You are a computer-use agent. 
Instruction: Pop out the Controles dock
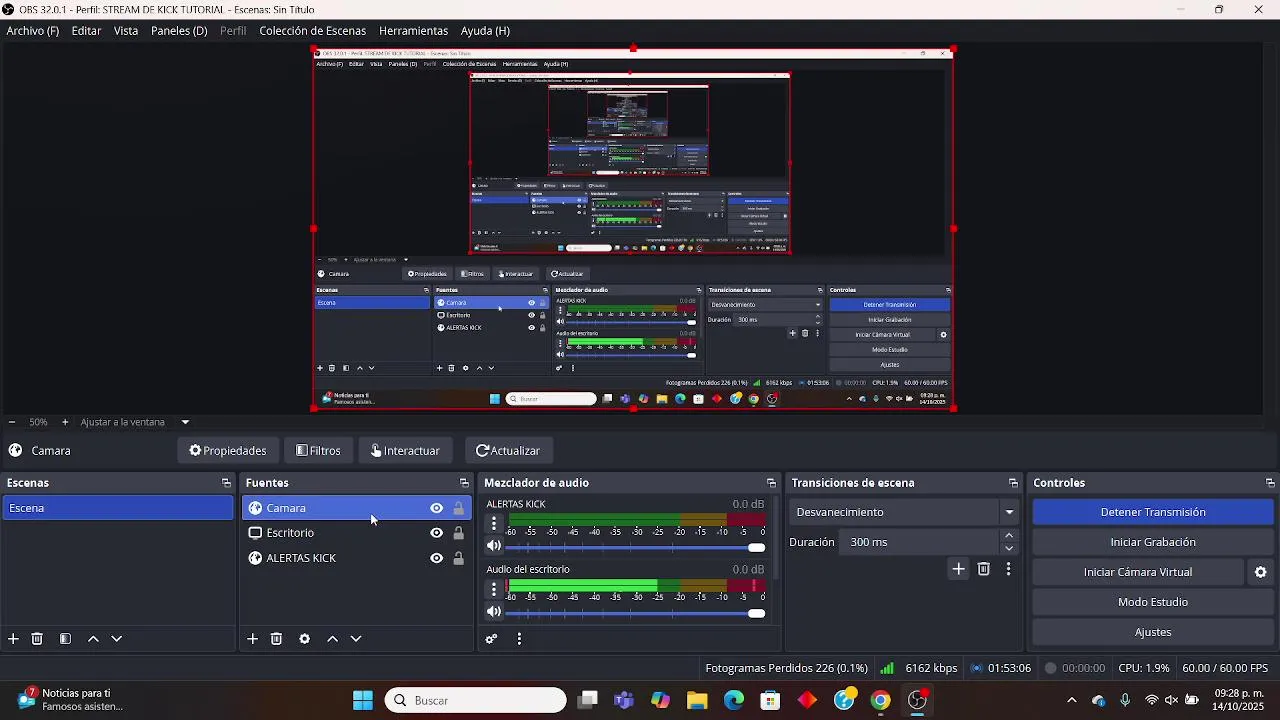pos(1270,483)
